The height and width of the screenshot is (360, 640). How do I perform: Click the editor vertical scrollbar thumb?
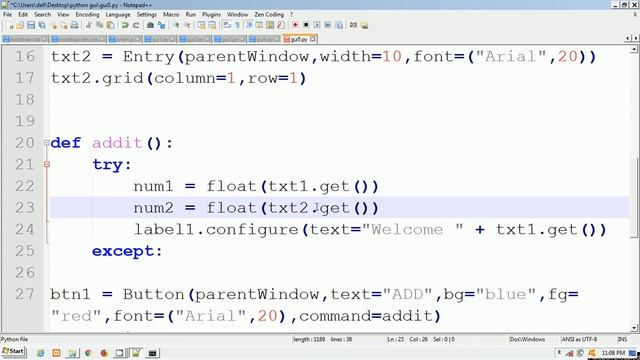(634, 198)
